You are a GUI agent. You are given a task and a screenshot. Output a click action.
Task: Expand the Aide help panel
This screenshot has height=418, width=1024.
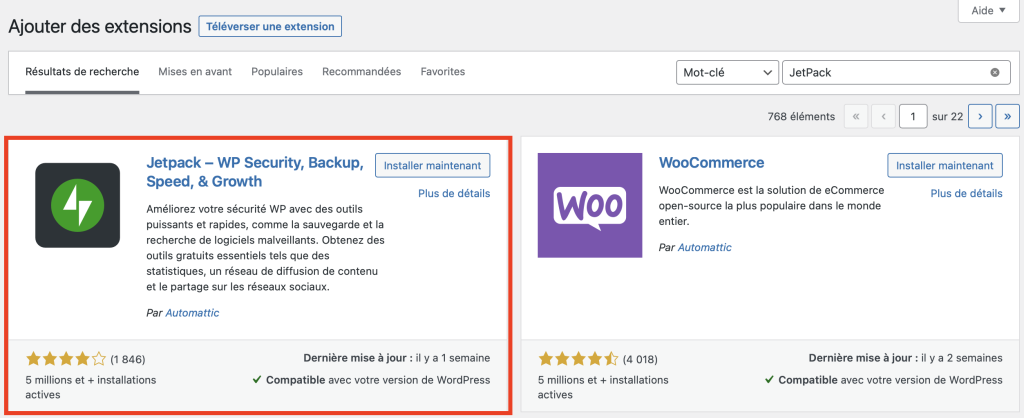[x=988, y=11]
